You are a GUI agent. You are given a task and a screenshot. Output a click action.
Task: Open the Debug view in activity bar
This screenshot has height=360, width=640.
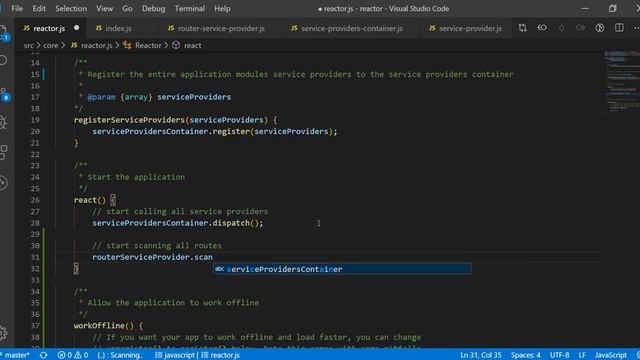coord(3,122)
